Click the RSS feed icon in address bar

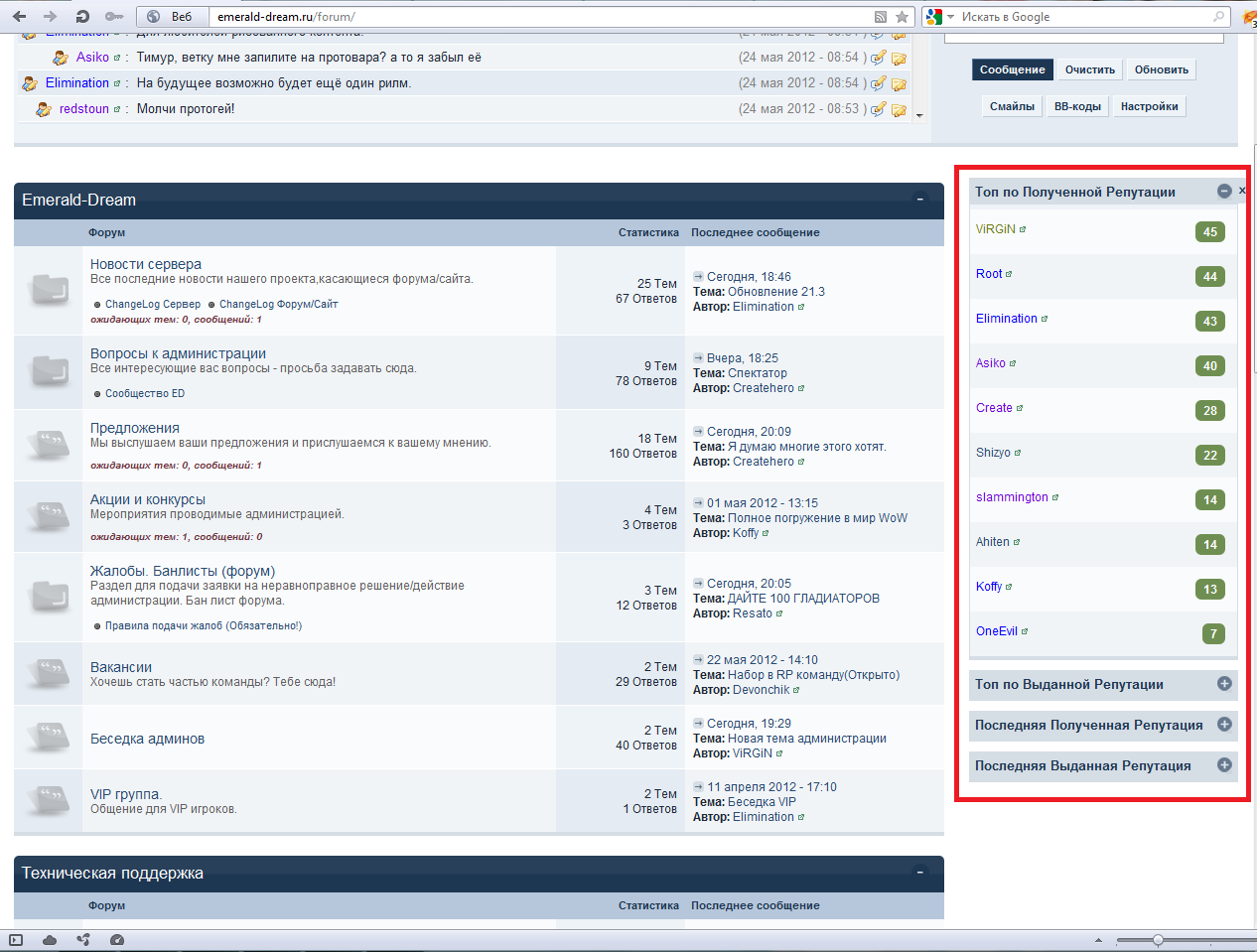(881, 17)
